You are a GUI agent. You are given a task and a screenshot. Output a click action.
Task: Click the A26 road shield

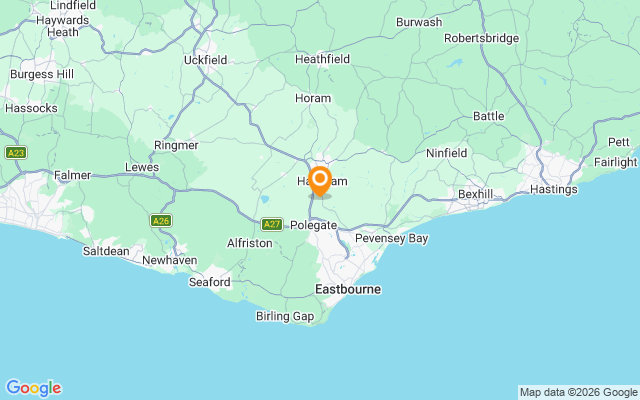[161, 221]
